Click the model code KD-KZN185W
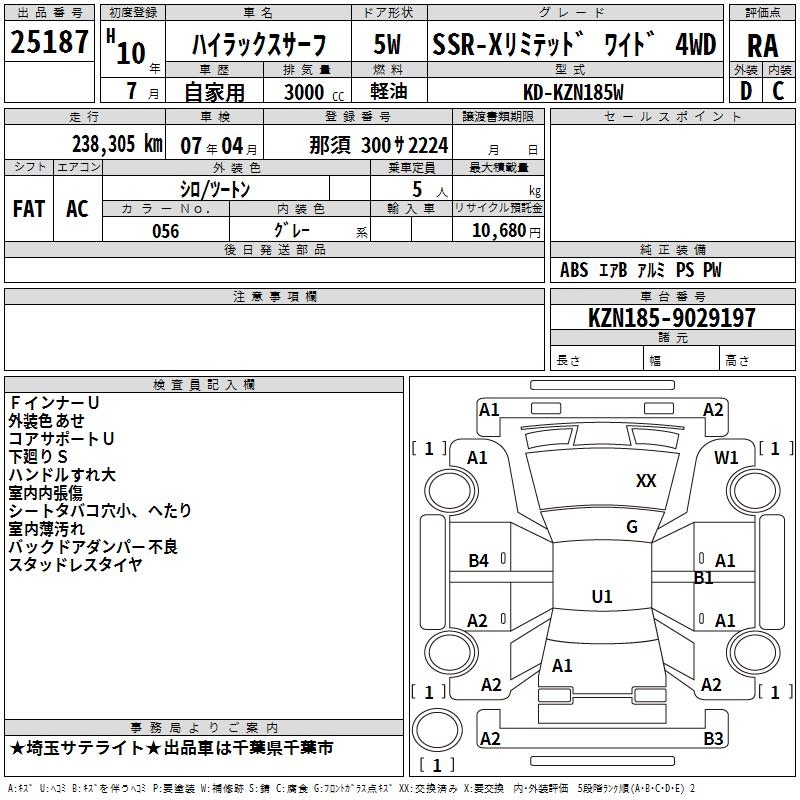 point(573,92)
